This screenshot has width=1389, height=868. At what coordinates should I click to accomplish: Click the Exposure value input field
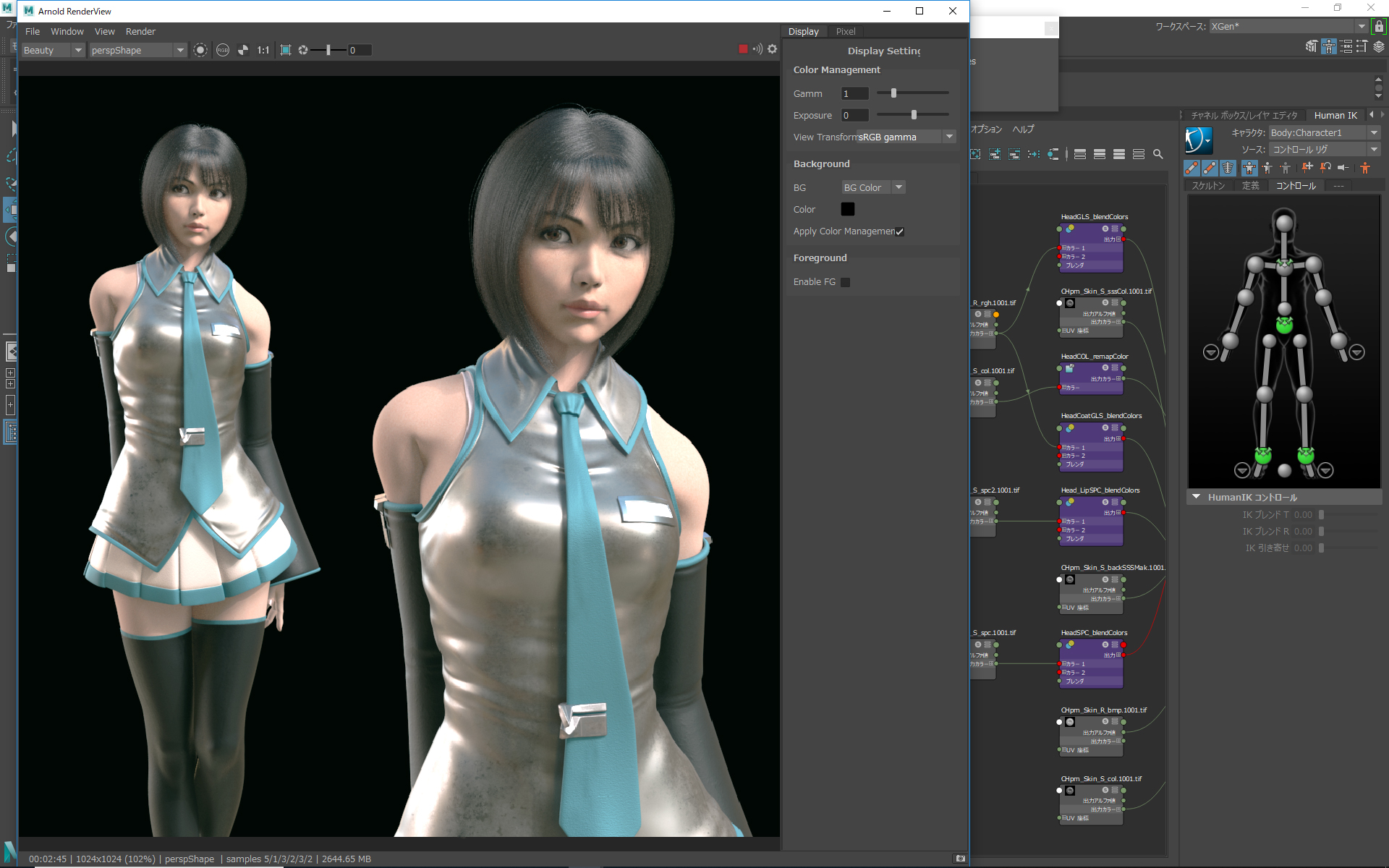point(854,115)
